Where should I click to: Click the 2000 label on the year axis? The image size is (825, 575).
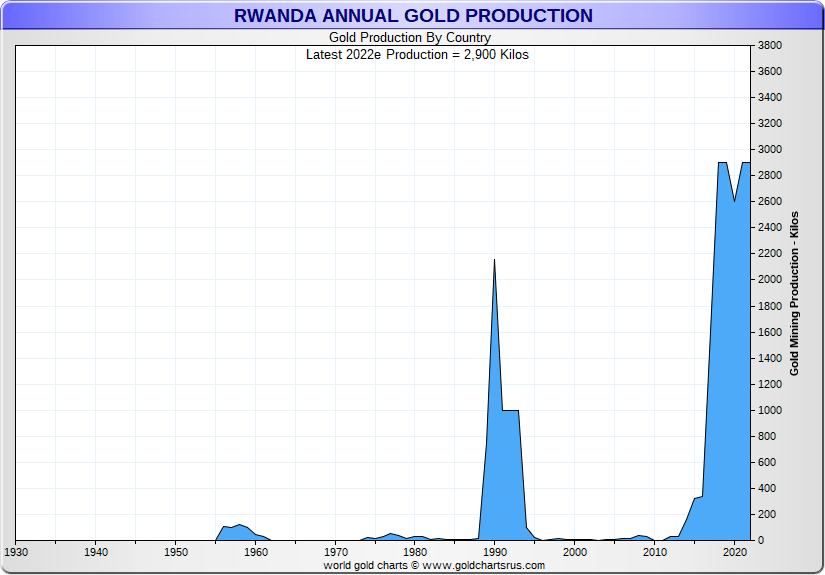click(575, 552)
